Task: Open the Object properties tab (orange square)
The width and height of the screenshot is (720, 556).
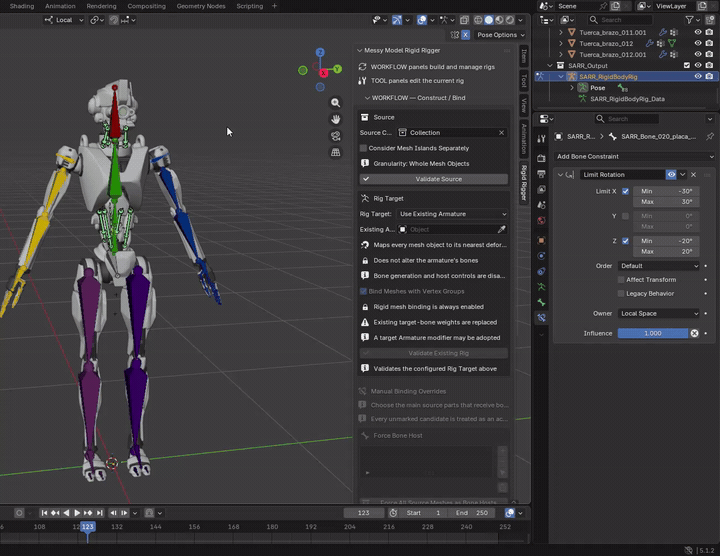Action: pos(541,241)
